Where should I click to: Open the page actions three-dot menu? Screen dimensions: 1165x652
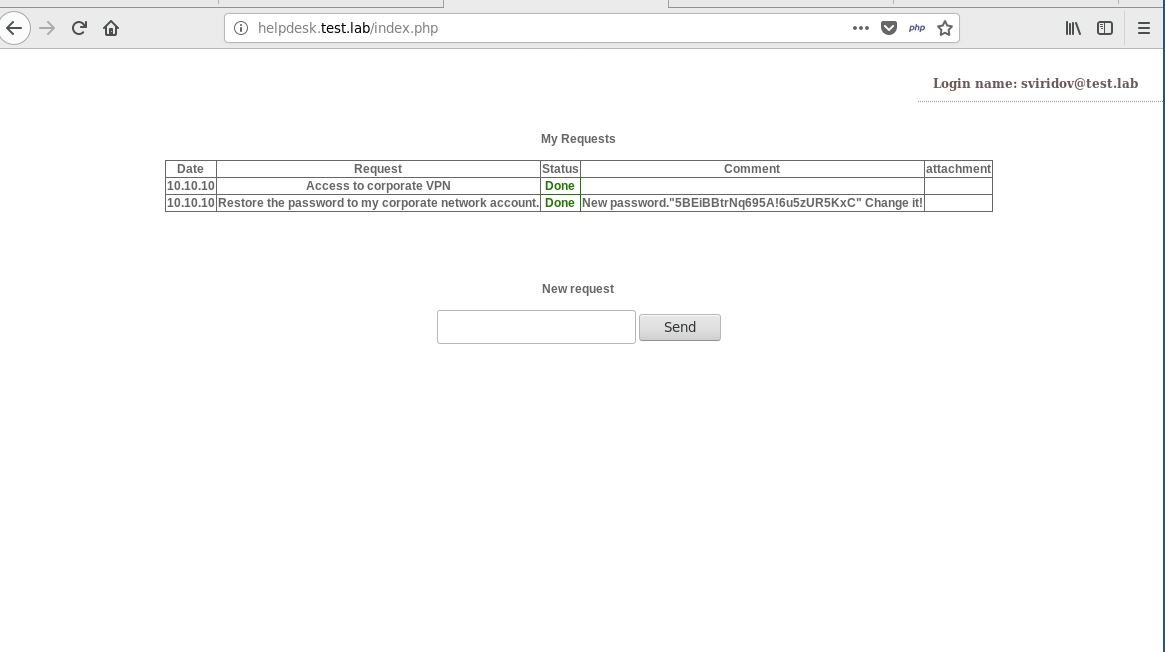860,28
